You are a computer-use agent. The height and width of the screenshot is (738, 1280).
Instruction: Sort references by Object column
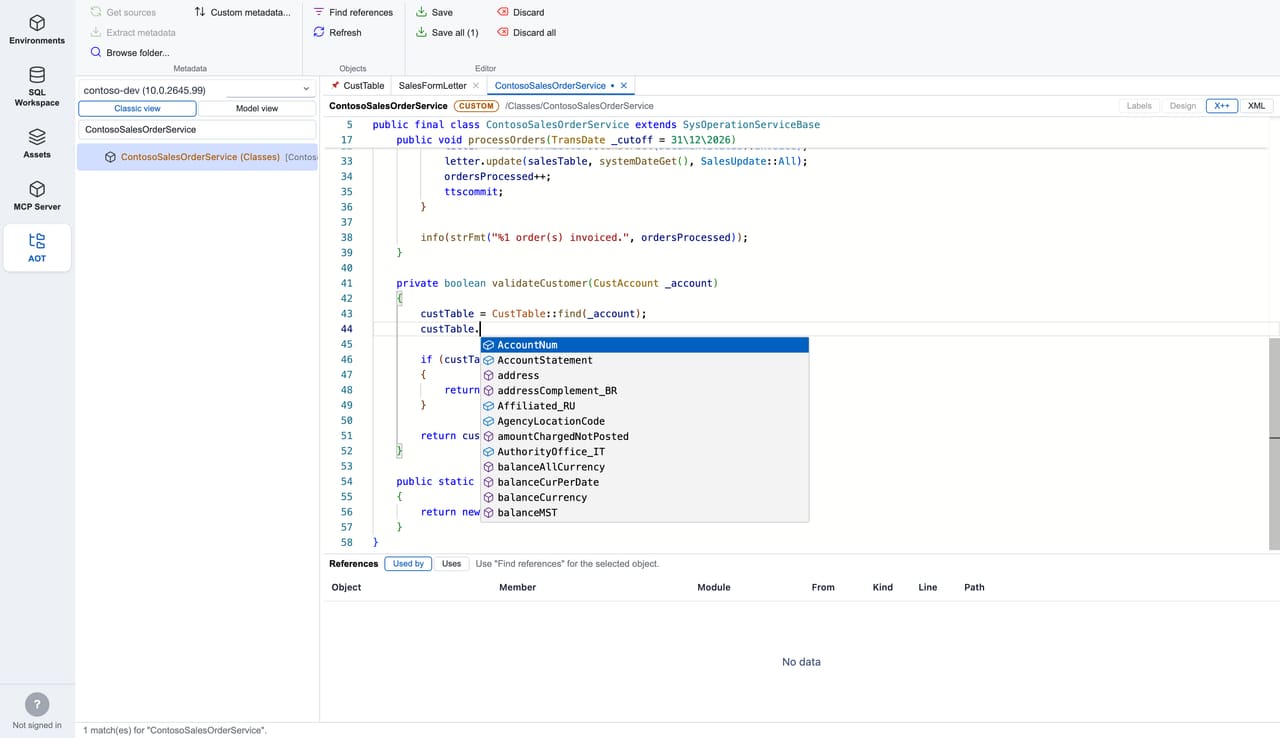(x=346, y=587)
